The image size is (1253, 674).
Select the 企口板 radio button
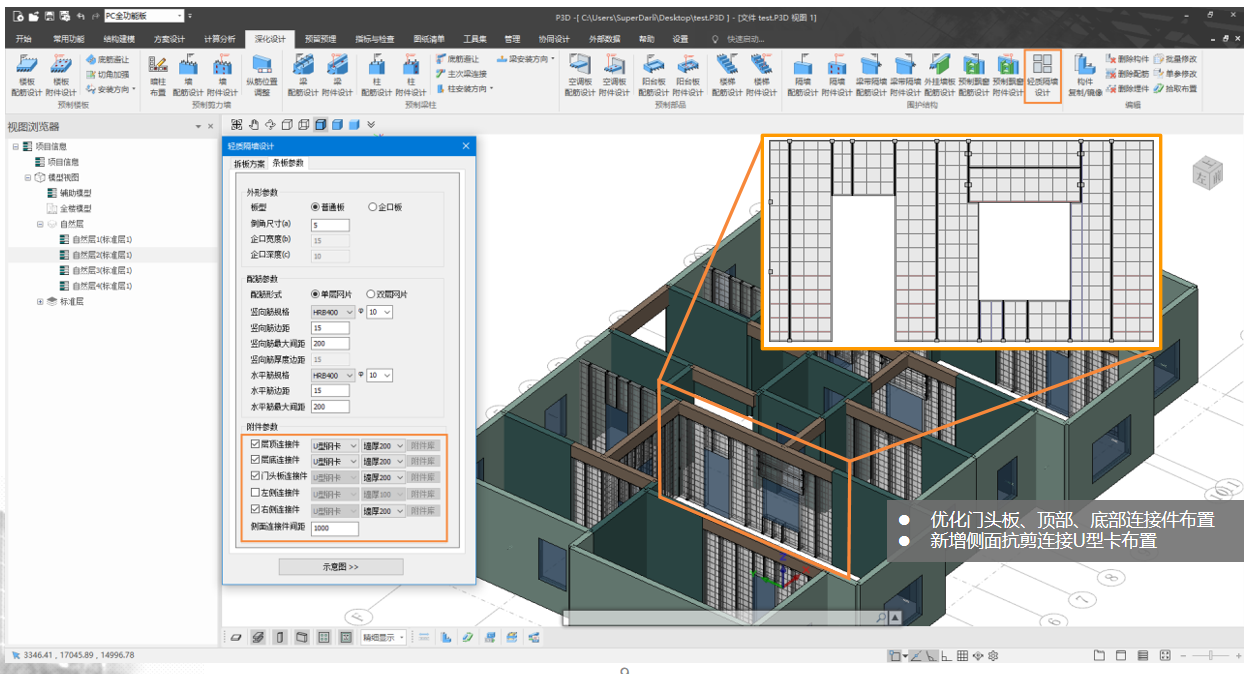(373, 207)
